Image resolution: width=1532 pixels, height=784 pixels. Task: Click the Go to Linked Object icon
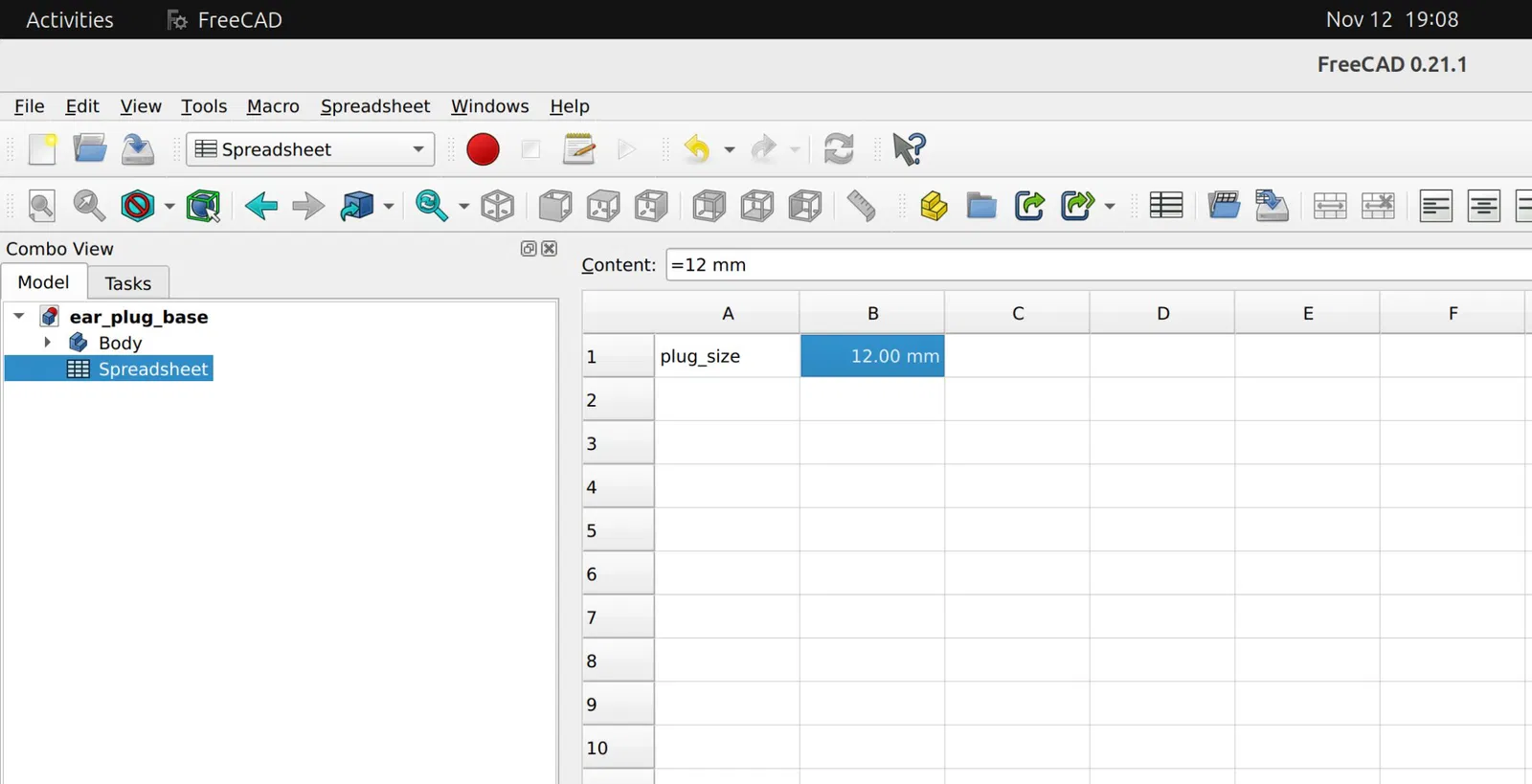click(x=357, y=206)
